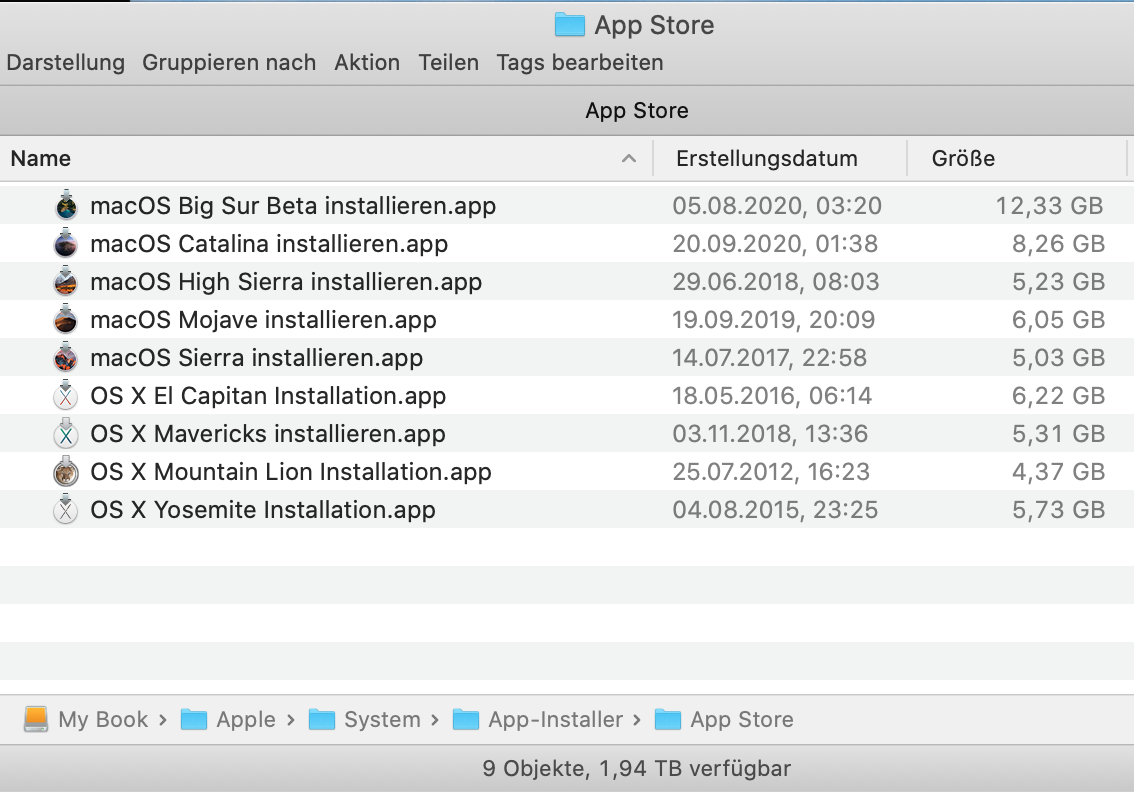Select the OS X El Capitan installer icon
The height and width of the screenshot is (792, 1134).
tap(66, 396)
